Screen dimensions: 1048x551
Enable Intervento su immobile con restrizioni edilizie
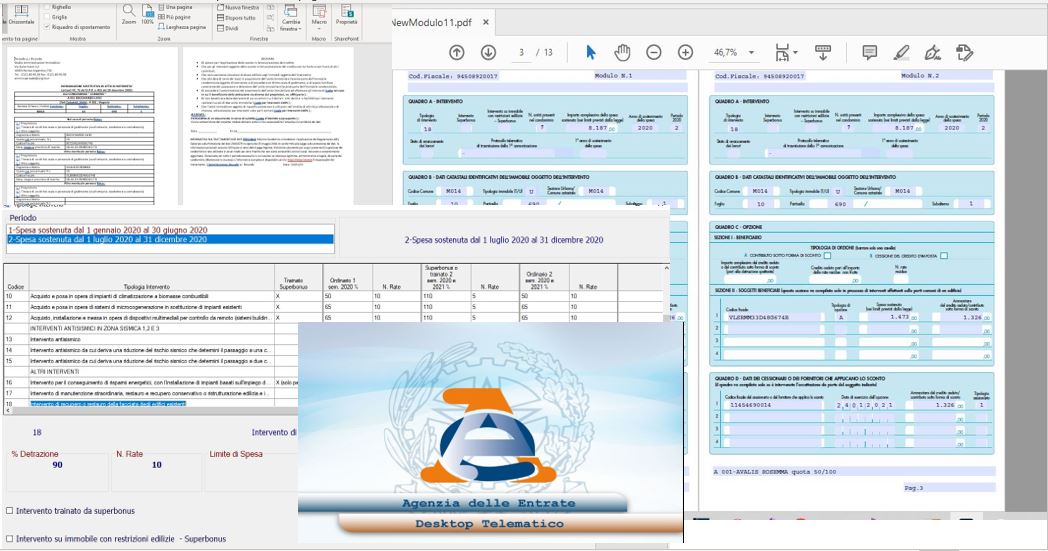(9, 538)
